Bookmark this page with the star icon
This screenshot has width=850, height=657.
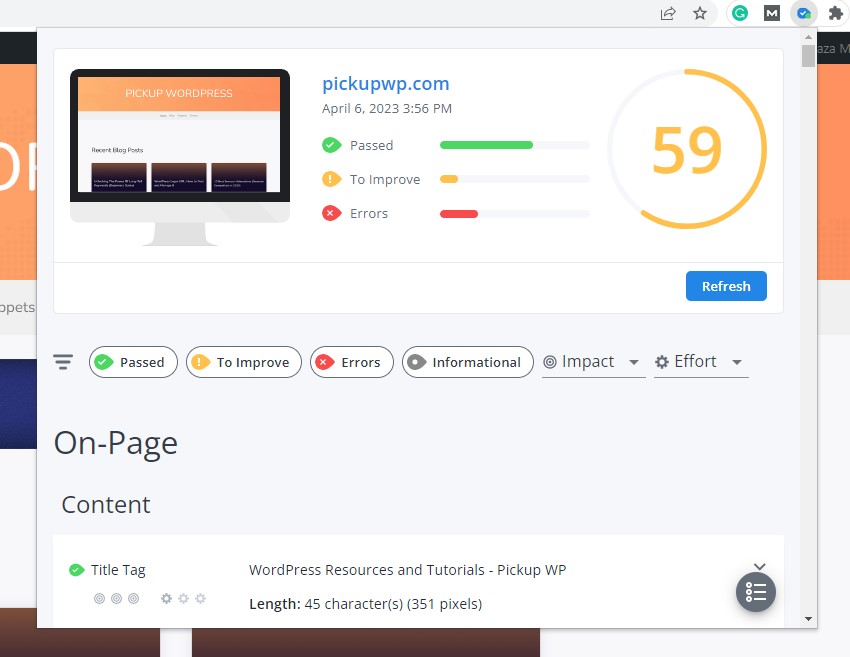[x=700, y=13]
